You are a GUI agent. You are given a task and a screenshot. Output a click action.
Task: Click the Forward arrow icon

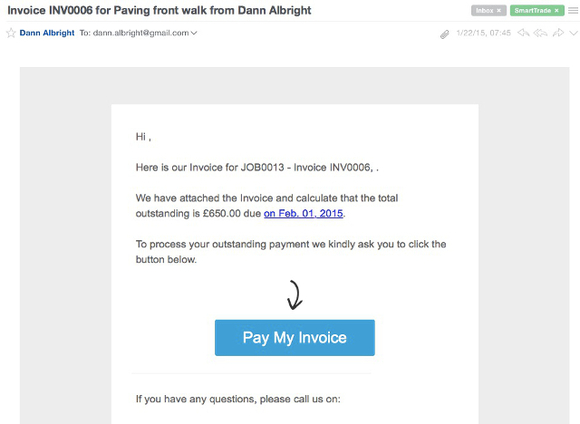(558, 33)
